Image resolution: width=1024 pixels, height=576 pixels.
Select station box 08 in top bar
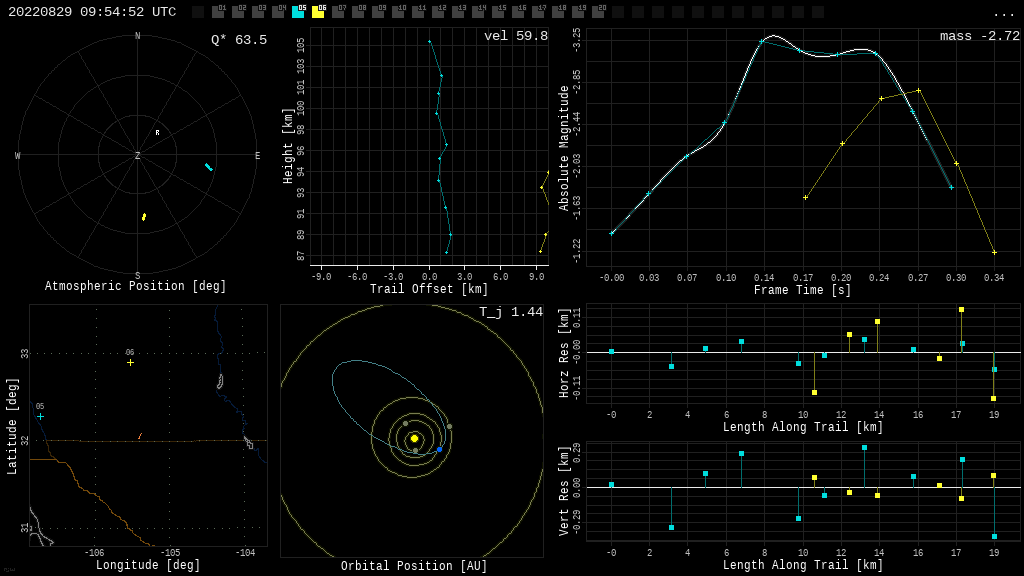(x=358, y=12)
